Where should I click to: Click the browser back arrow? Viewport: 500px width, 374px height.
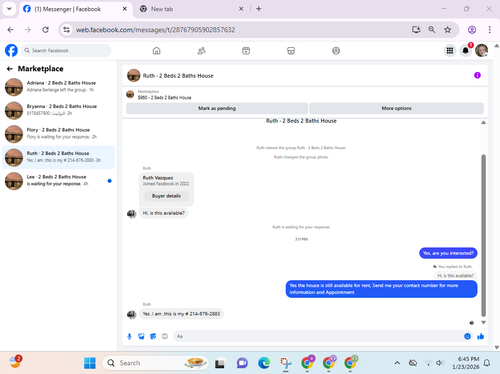click(x=10, y=30)
